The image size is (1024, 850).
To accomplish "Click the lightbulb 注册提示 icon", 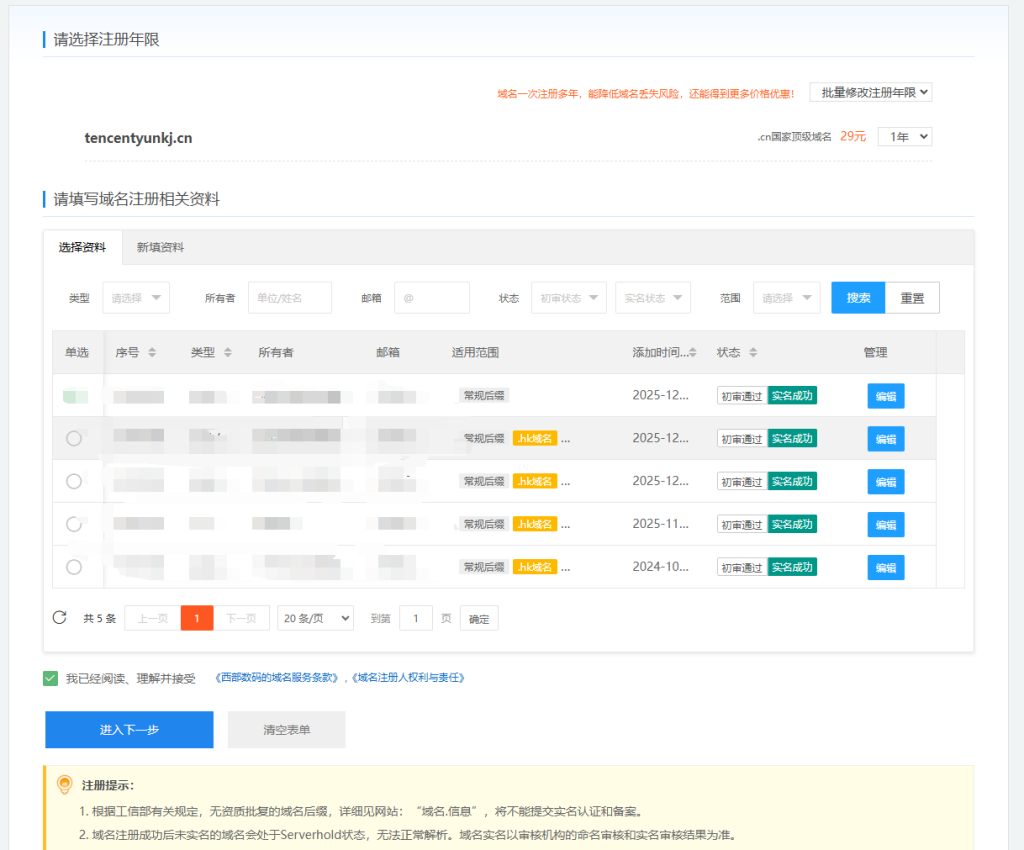I will 65,784.
